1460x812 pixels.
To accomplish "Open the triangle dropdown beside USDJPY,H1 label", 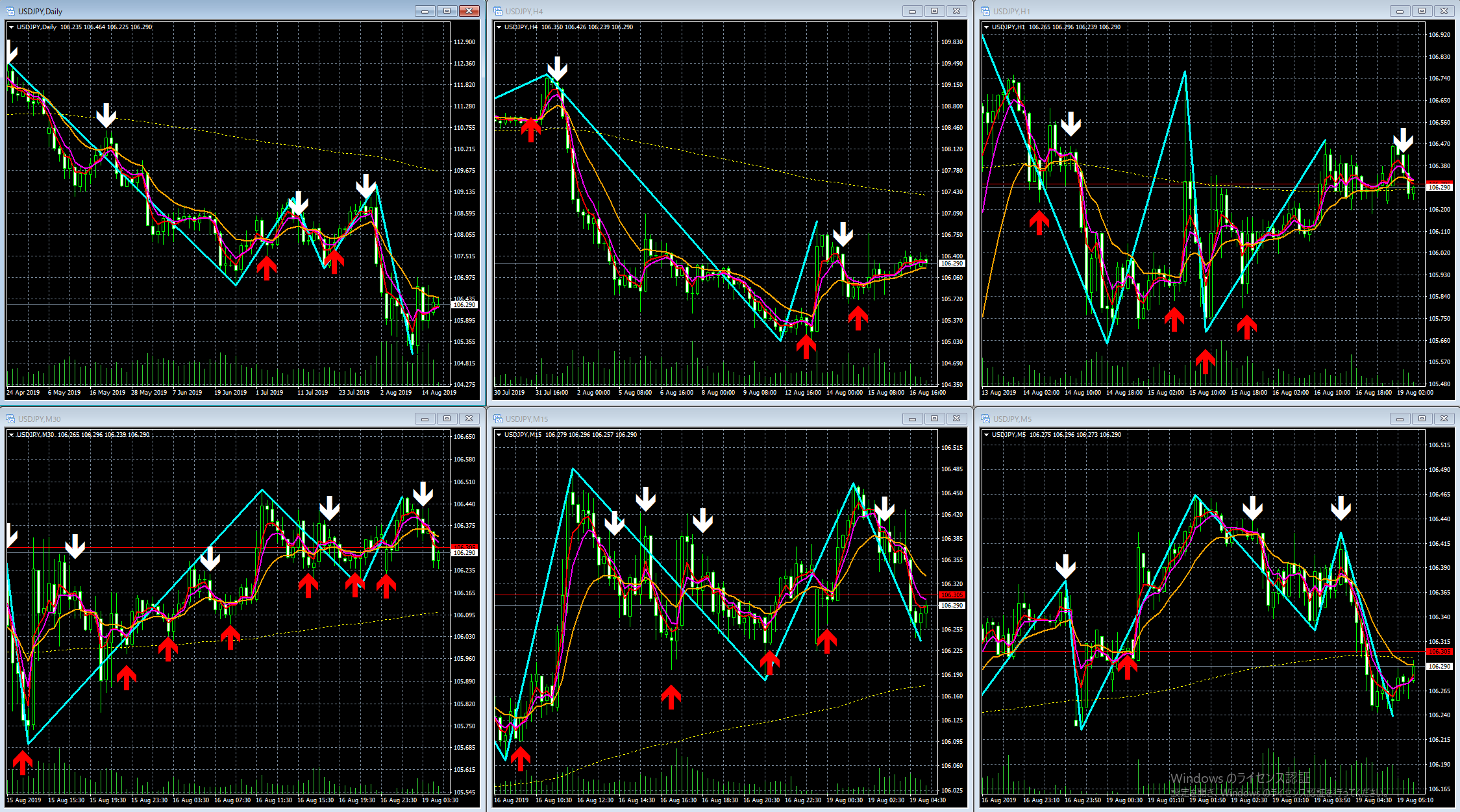I will pyautogui.click(x=986, y=27).
